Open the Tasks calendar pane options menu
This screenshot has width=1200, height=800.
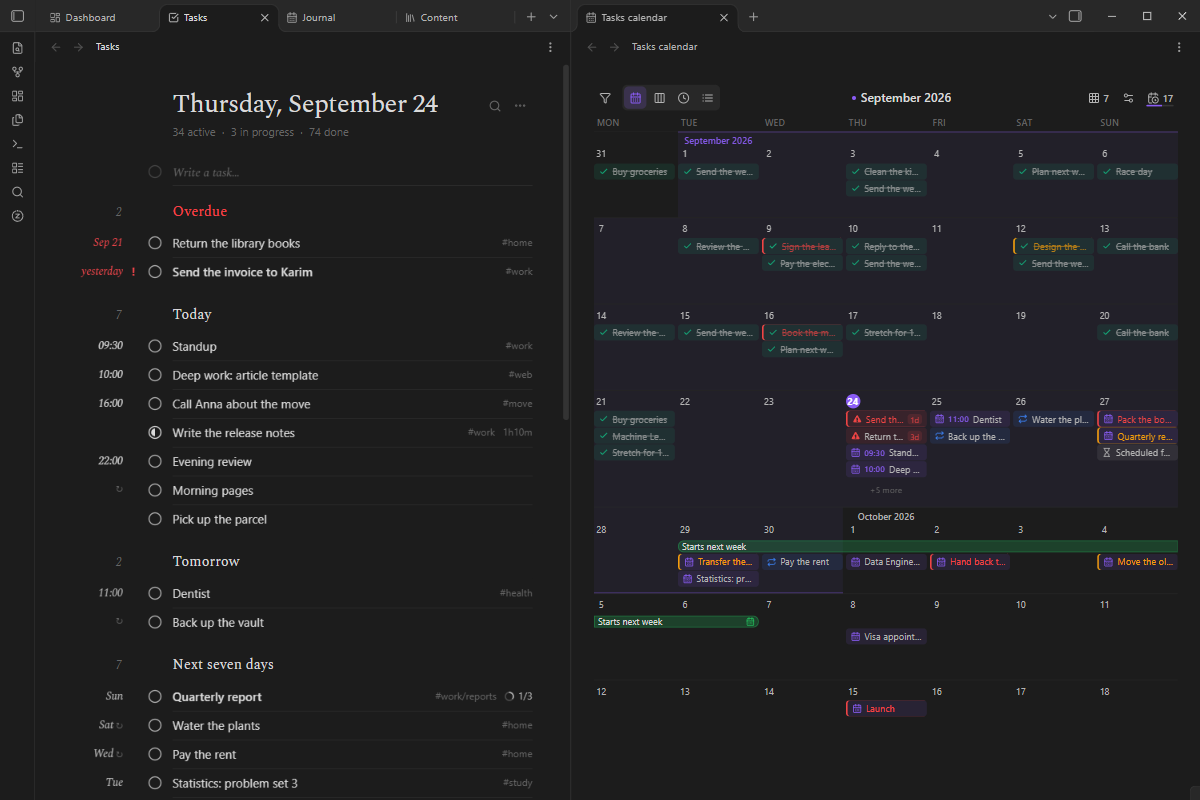tap(1180, 47)
